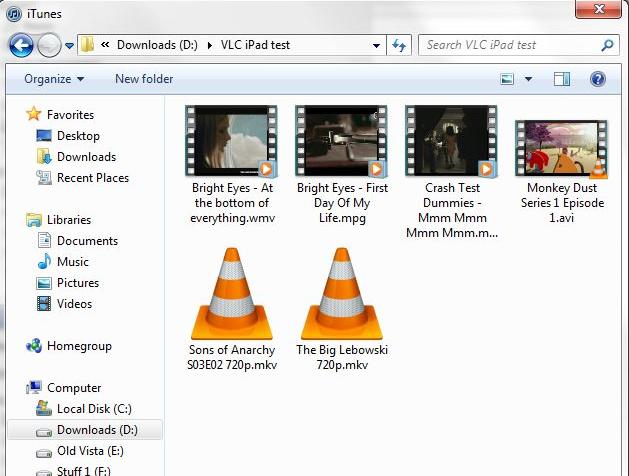Click the magnifier search icon
This screenshot has width=629, height=476.
[x=608, y=45]
